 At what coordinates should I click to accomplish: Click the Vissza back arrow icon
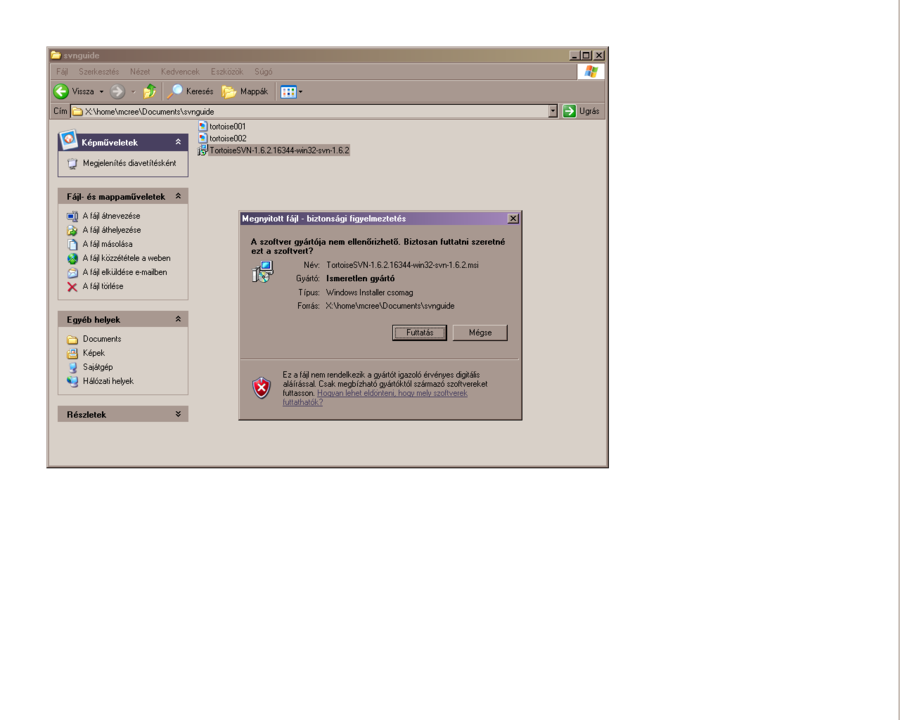pyautogui.click(x=61, y=91)
